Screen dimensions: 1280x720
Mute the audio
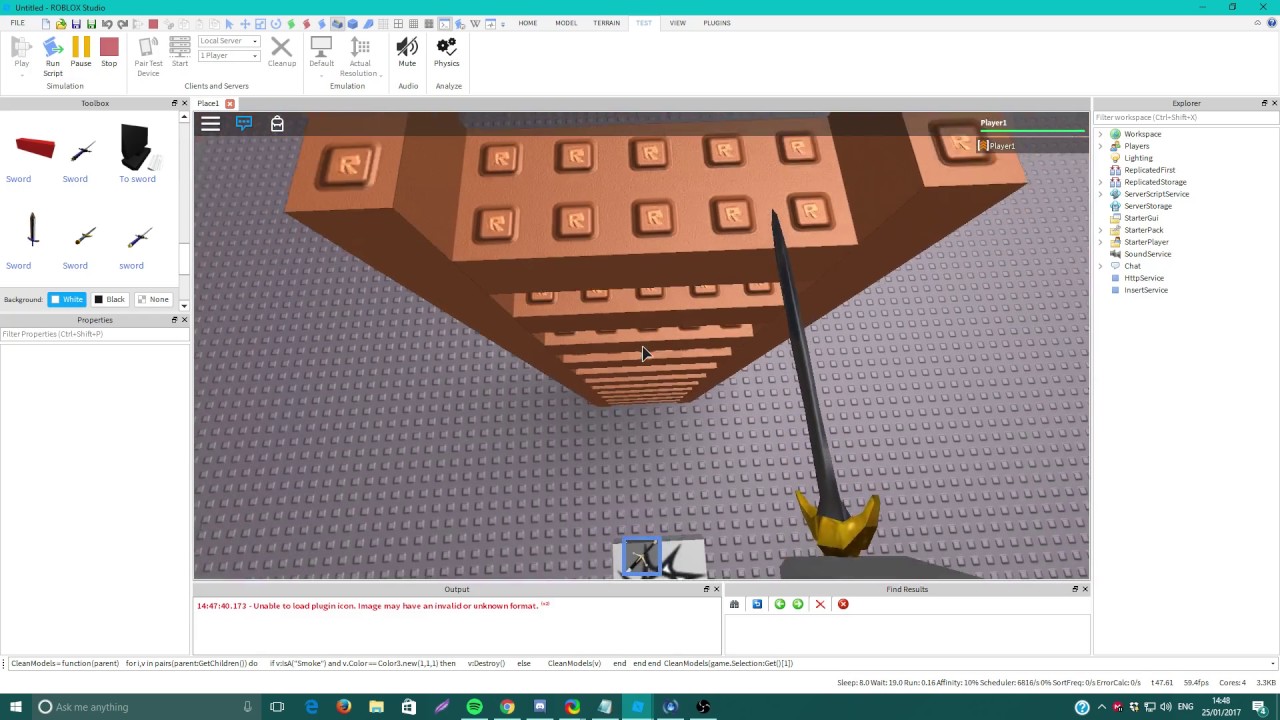[x=407, y=53]
